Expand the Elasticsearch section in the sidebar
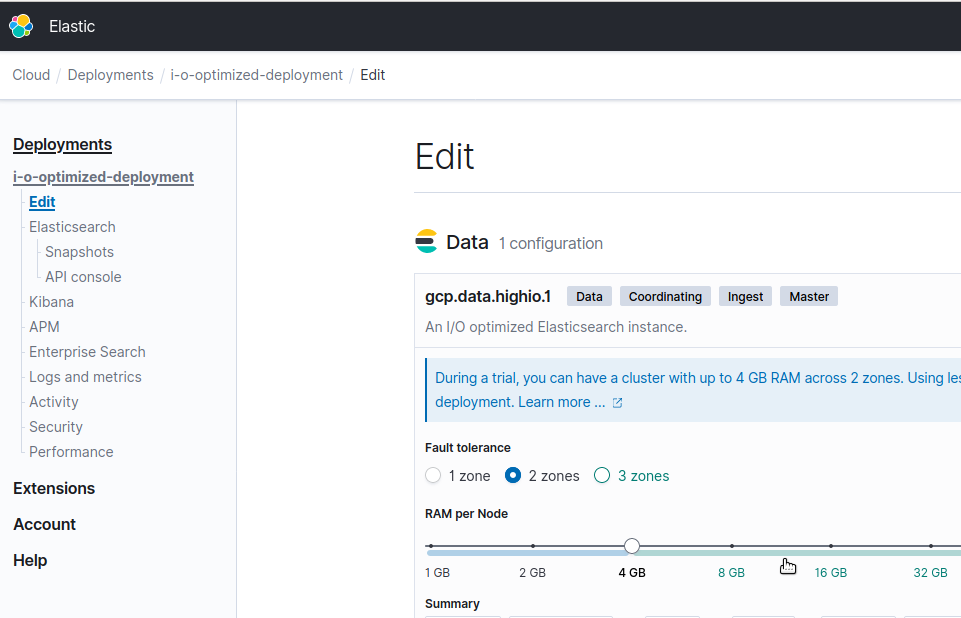 pos(71,227)
